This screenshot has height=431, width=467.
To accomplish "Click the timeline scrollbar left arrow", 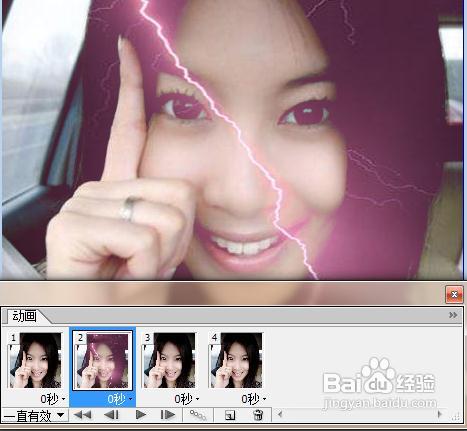I will (x=280, y=414).
